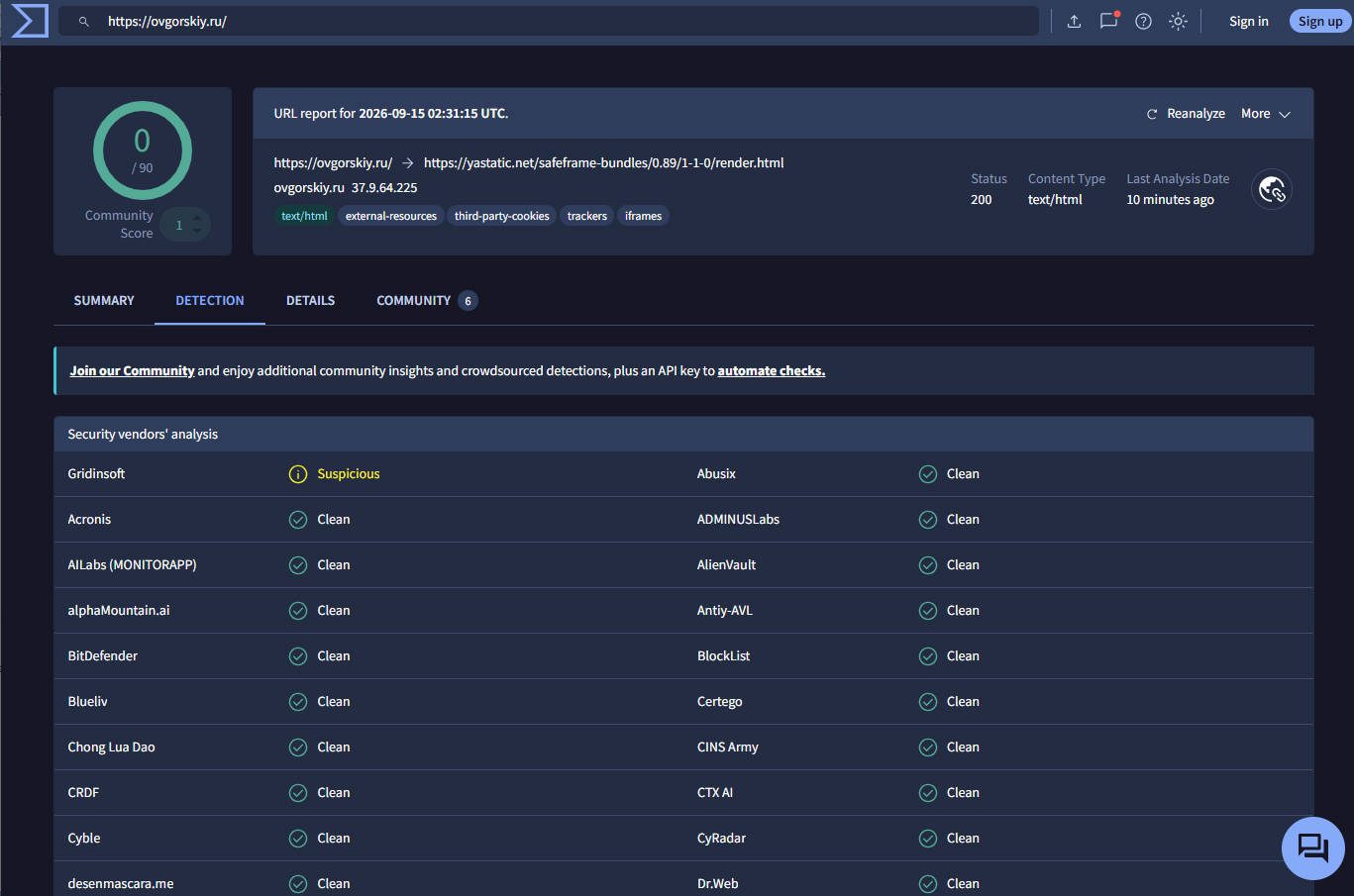Click the redirect arrow between the two URLs
Viewport: 1354px width, 896px height.
(x=408, y=163)
